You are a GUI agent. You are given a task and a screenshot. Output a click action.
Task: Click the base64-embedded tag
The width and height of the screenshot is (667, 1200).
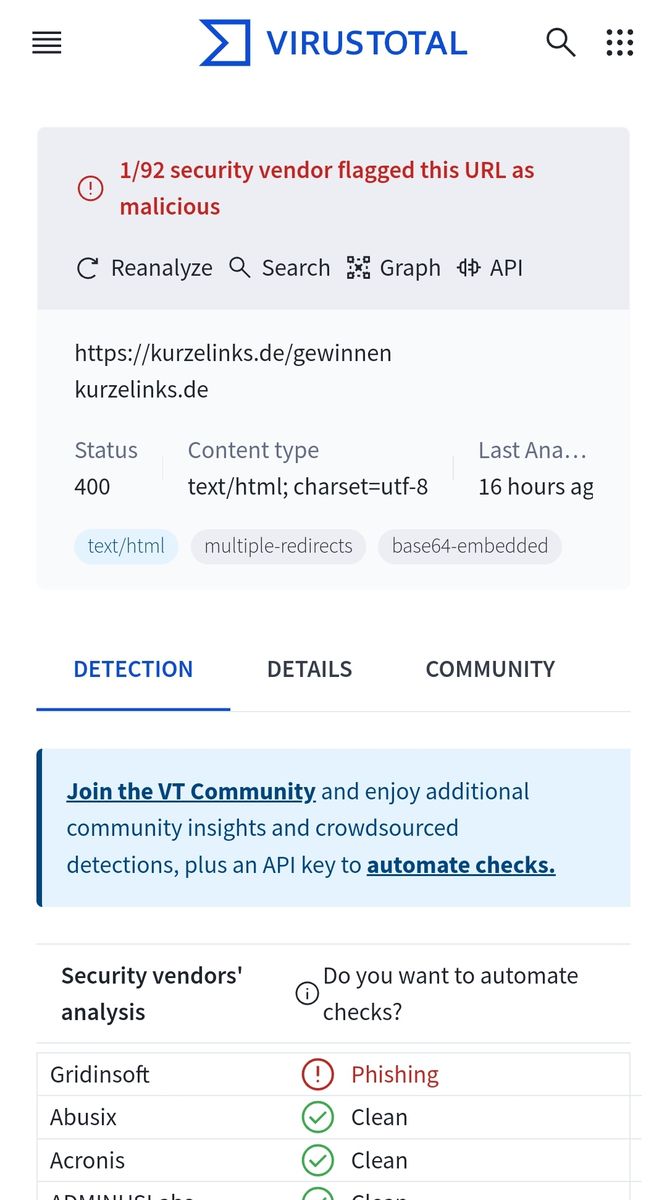tap(470, 546)
